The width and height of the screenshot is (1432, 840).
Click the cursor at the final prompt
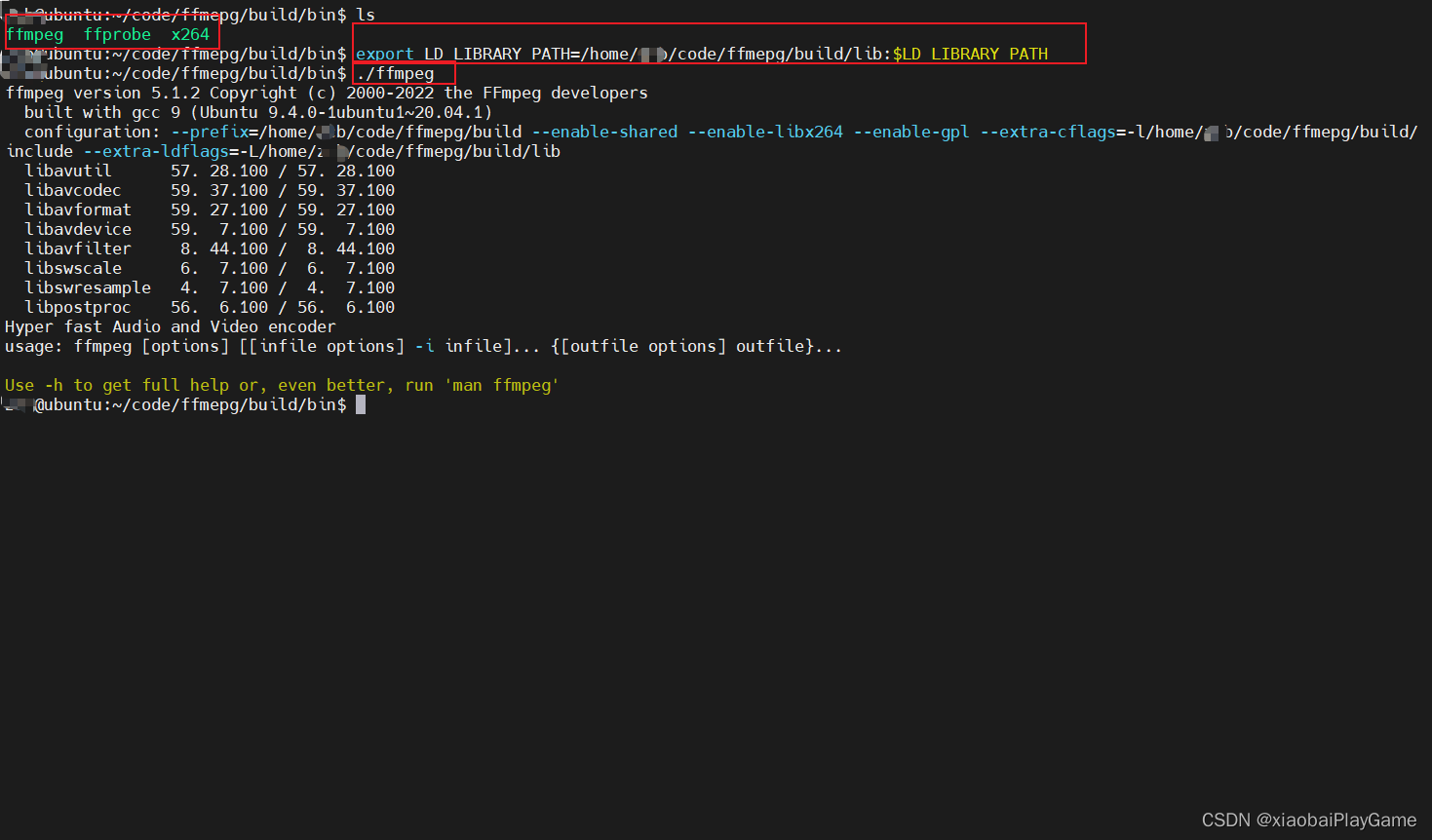coord(361,405)
